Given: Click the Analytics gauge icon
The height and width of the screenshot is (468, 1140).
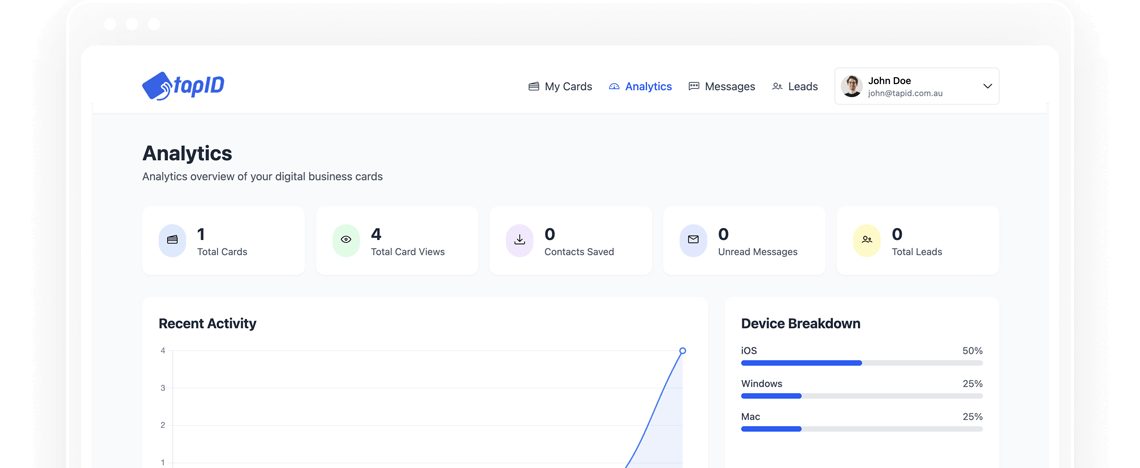Looking at the screenshot, I should [x=614, y=86].
